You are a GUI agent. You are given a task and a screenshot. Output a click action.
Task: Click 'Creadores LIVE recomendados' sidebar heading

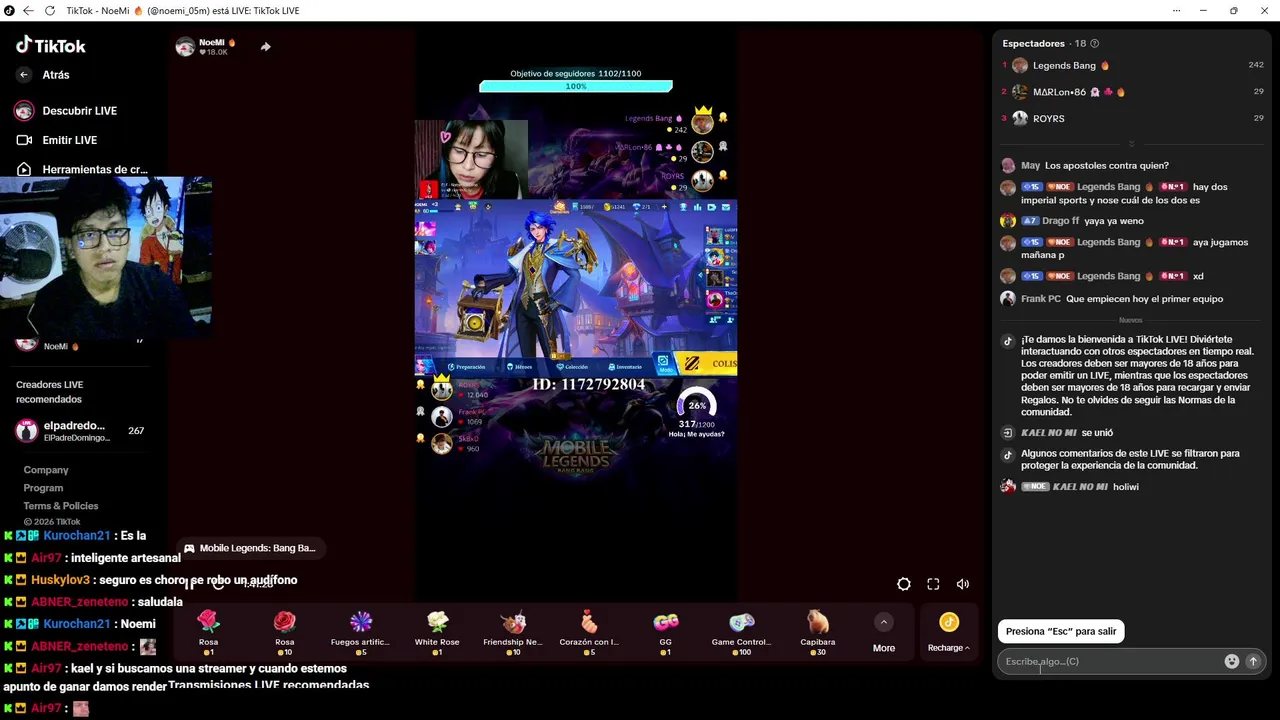(50, 392)
